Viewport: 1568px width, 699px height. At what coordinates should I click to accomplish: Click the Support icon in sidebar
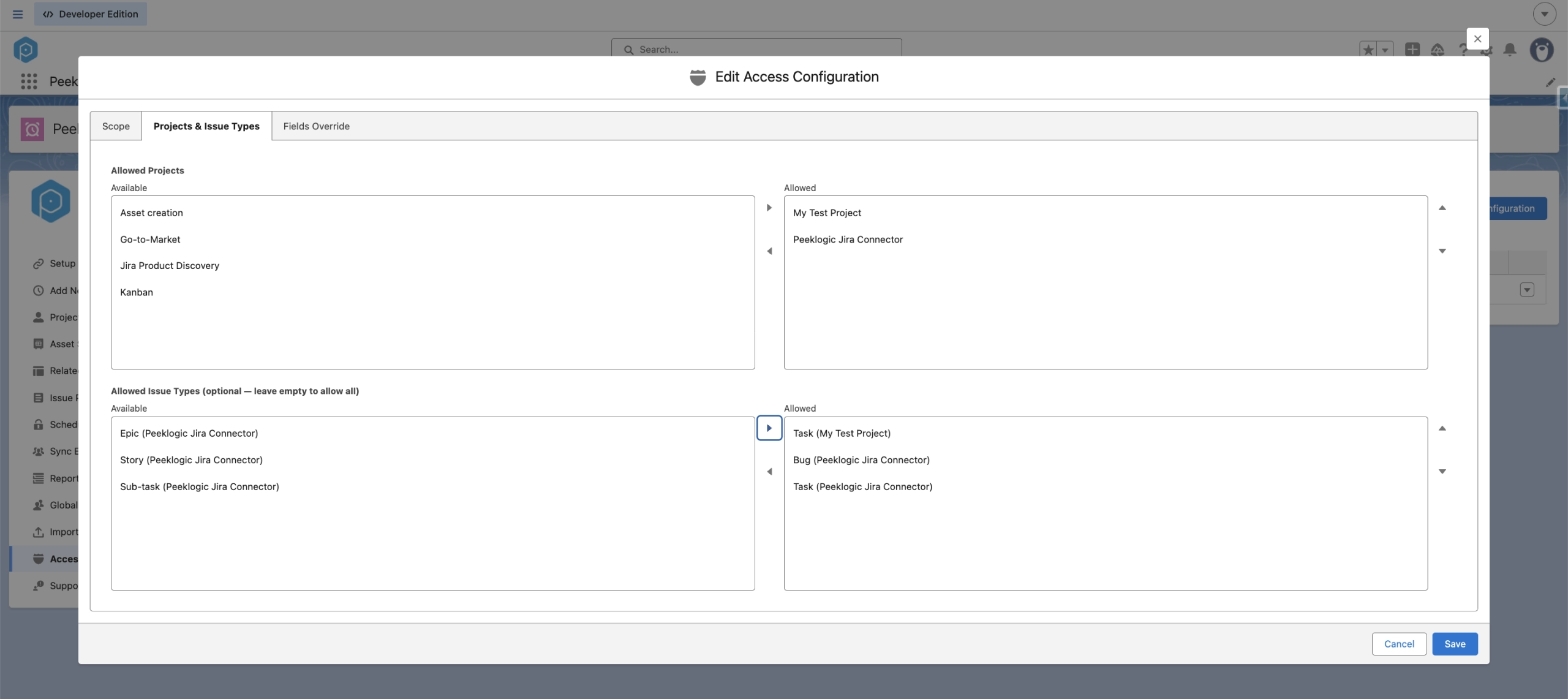click(39, 586)
